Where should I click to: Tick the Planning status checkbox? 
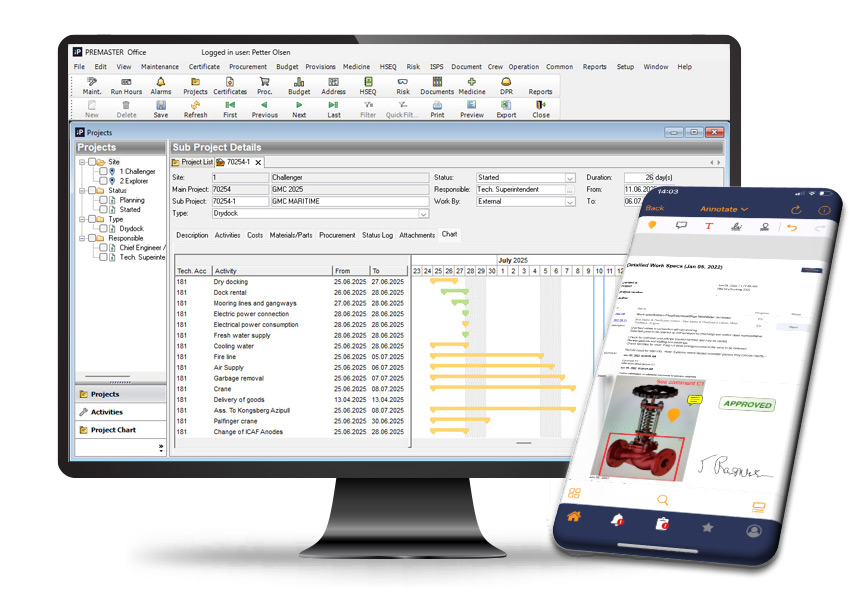(103, 200)
